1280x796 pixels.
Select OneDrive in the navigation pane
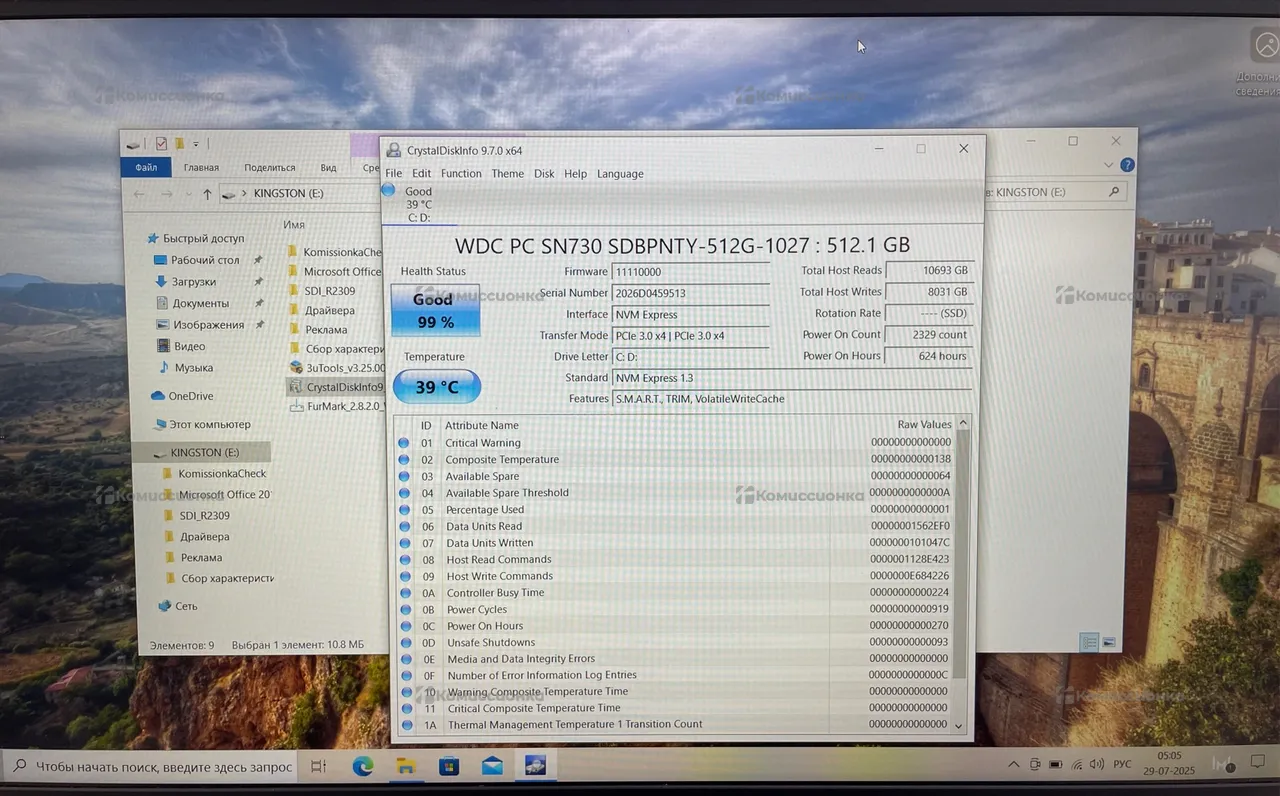[190, 396]
